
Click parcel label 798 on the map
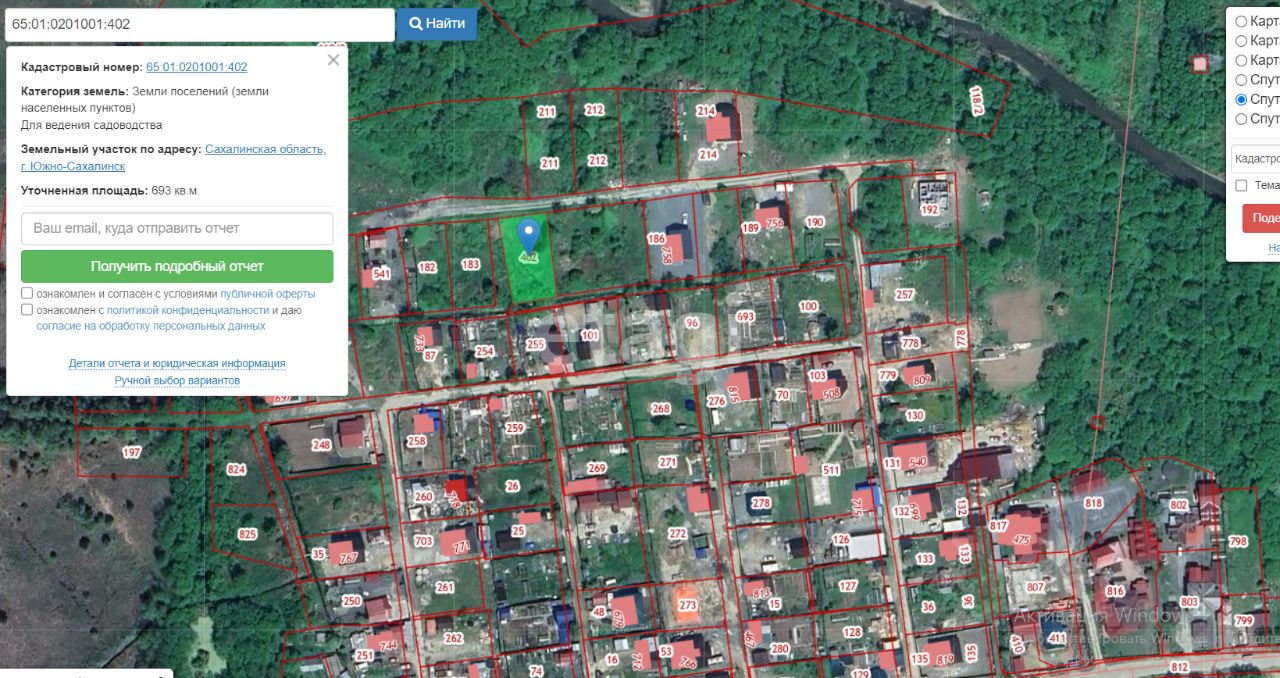1238,542
